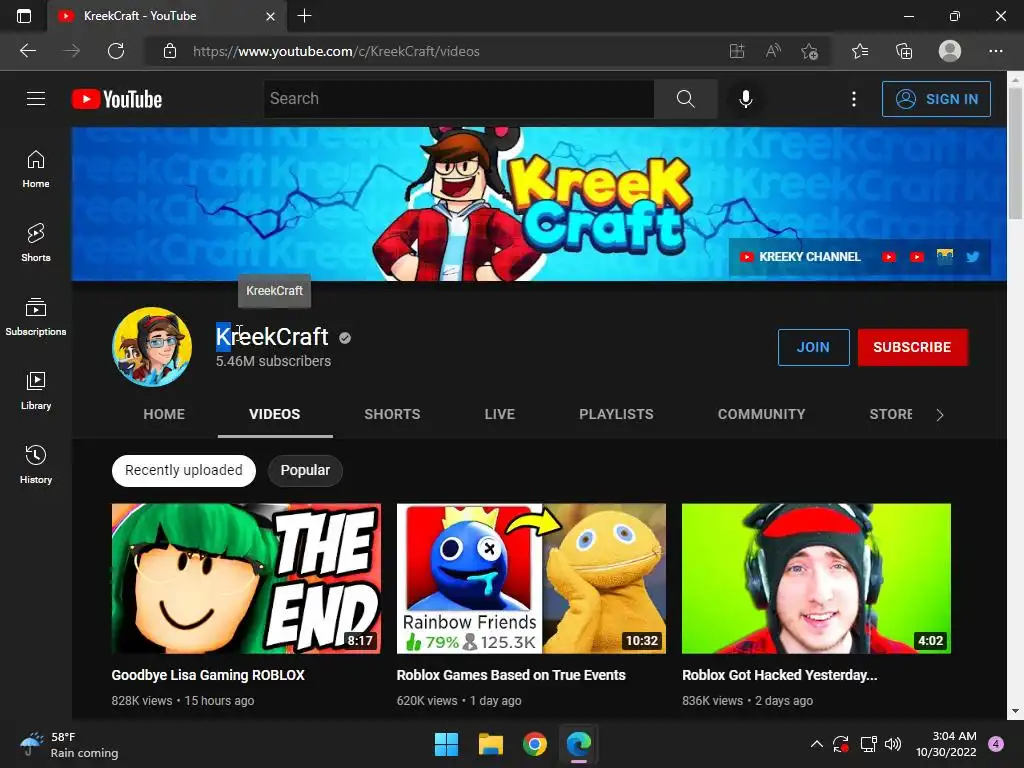Close the KreekCraft YouTube tab
Viewport: 1024px width, 768px height.
(x=270, y=16)
